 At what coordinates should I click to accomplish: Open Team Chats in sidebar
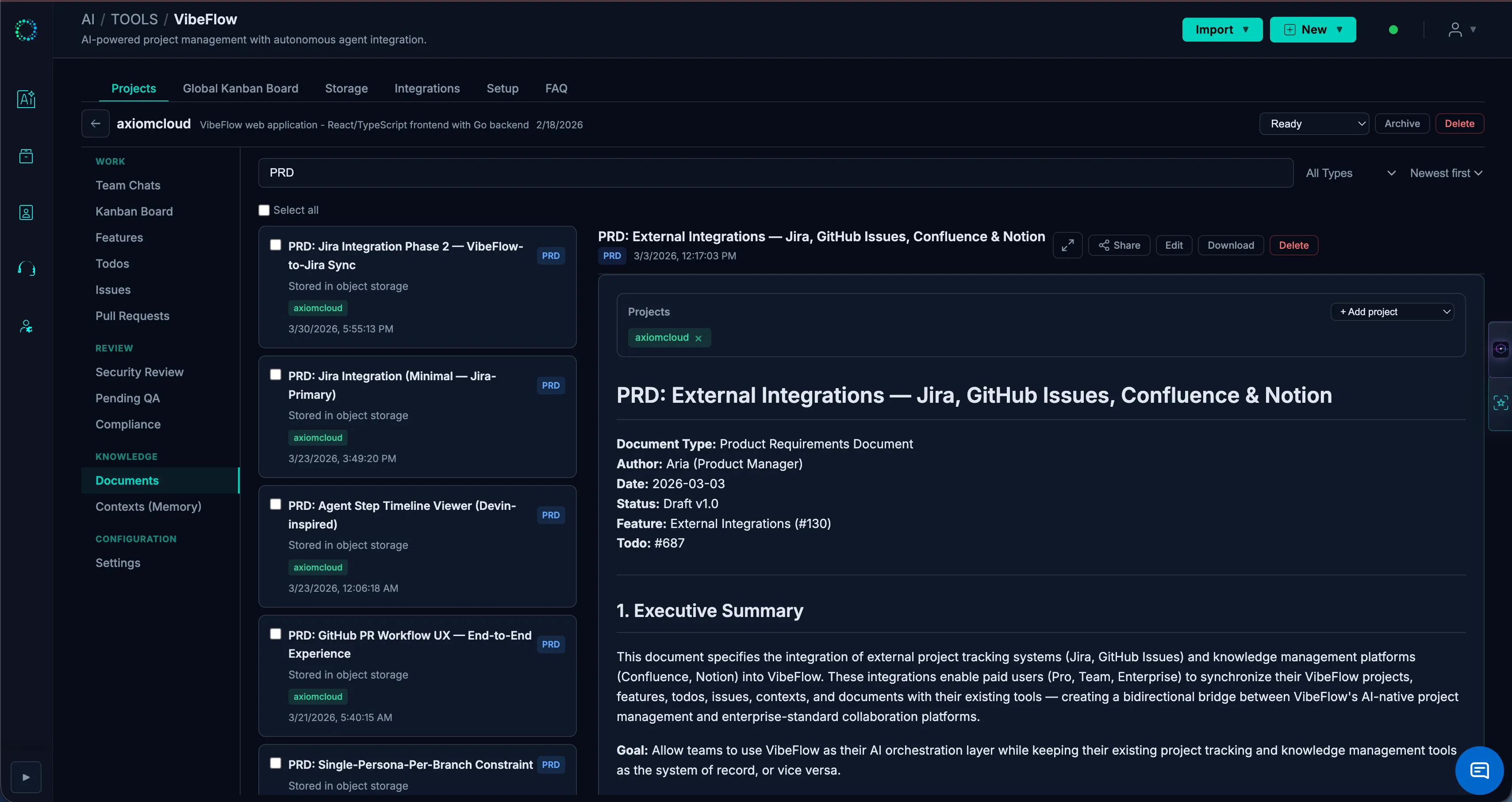coord(128,185)
